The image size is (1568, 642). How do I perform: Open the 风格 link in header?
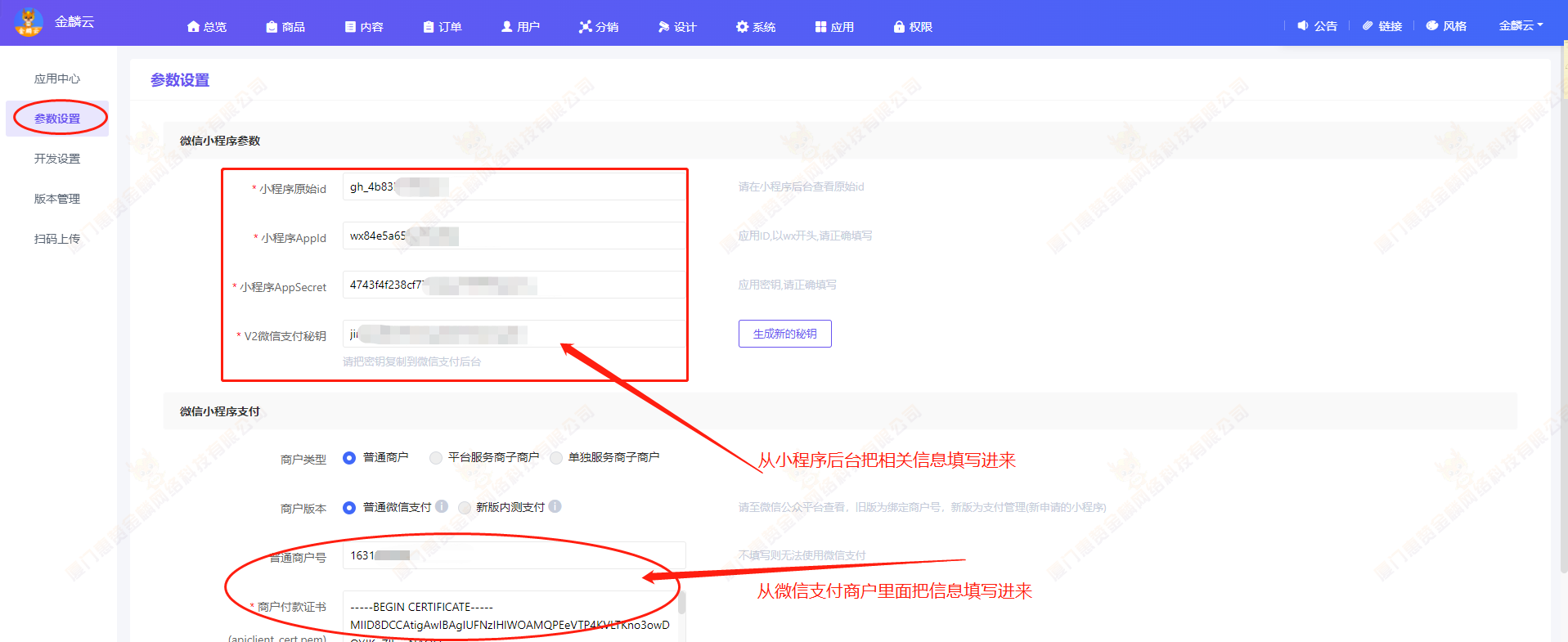pyautogui.click(x=1447, y=25)
